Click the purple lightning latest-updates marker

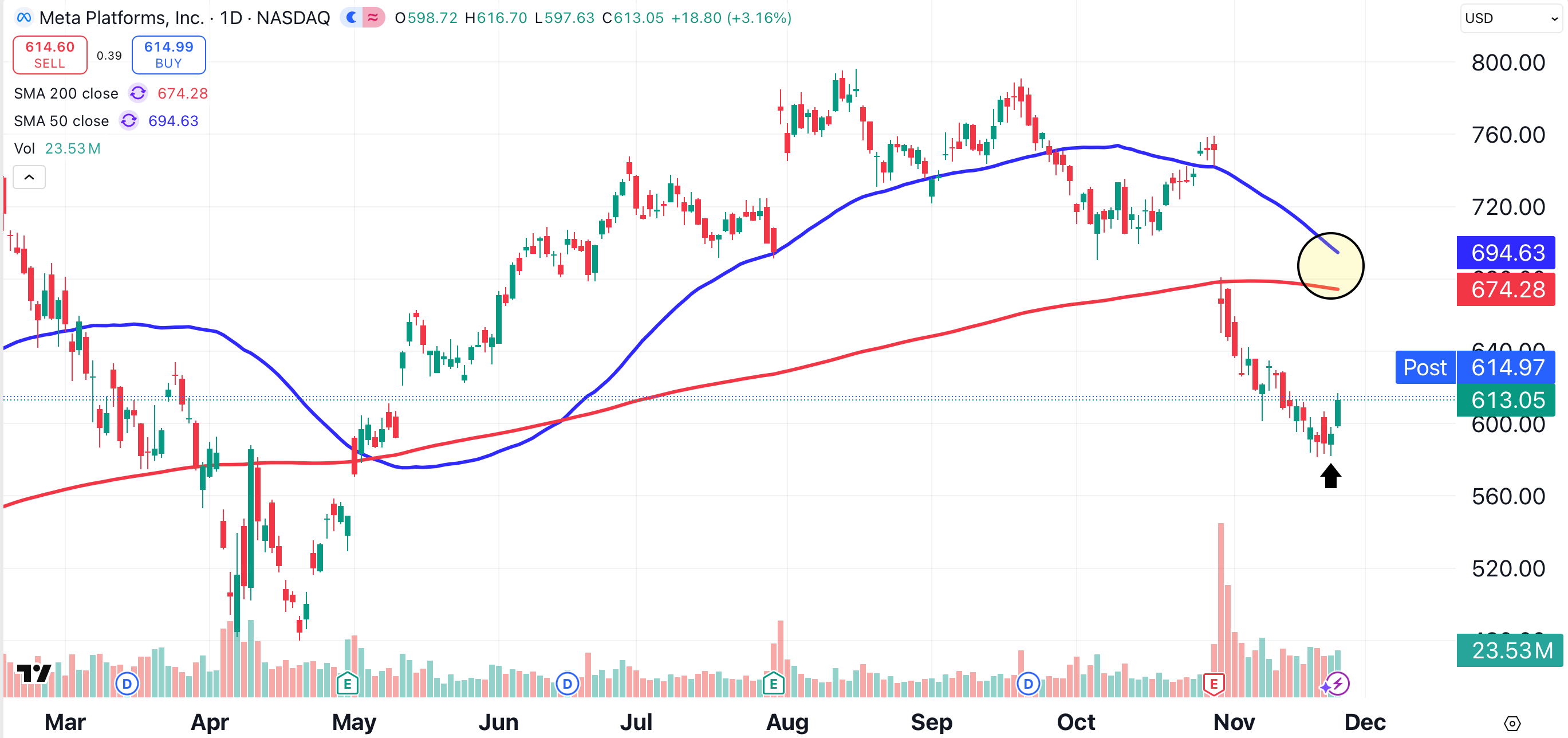point(1337,684)
